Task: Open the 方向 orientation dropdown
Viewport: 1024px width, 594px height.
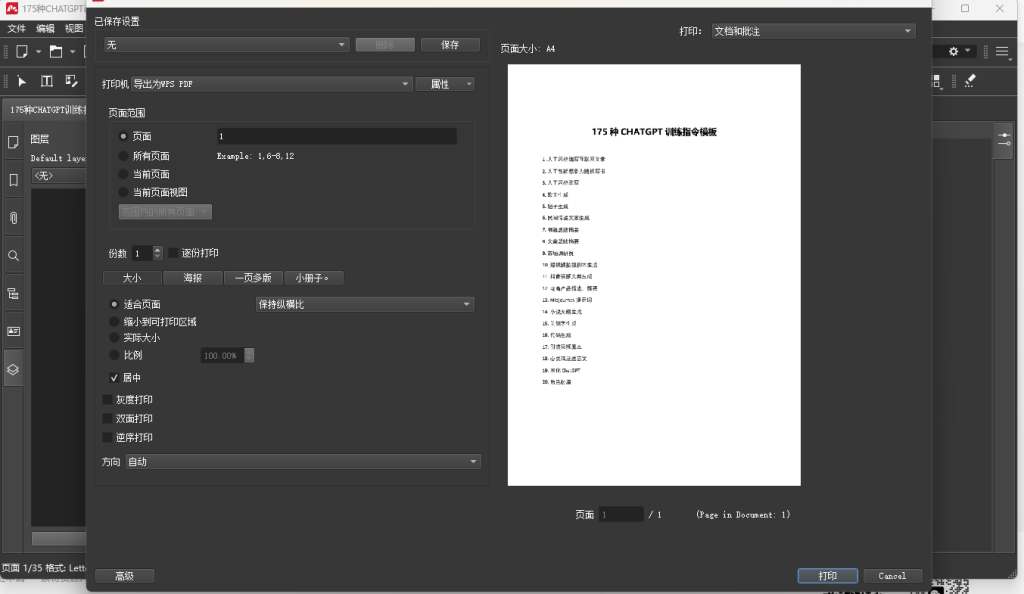Action: (x=303, y=462)
